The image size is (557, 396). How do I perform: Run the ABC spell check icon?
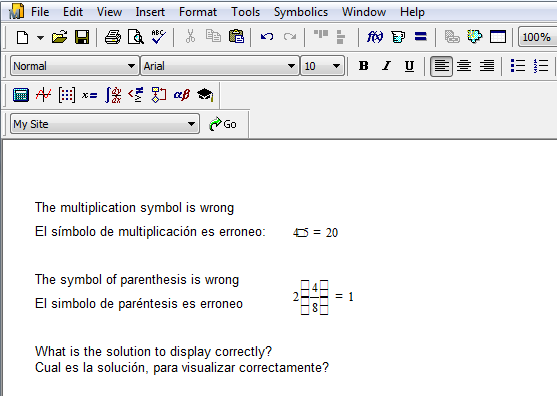coord(158,37)
